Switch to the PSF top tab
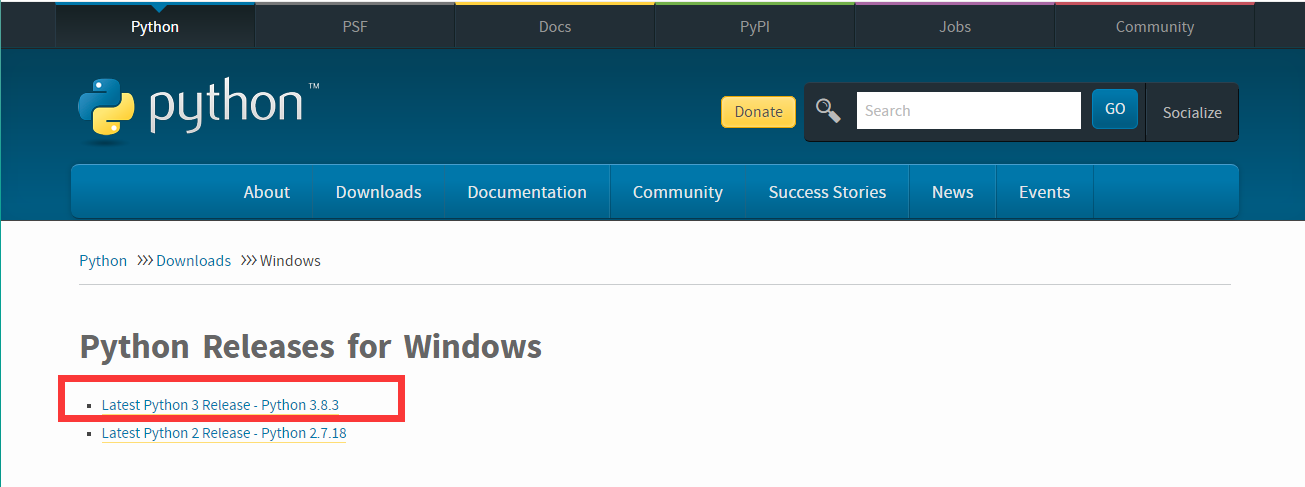This screenshot has width=1305, height=487. [x=355, y=27]
